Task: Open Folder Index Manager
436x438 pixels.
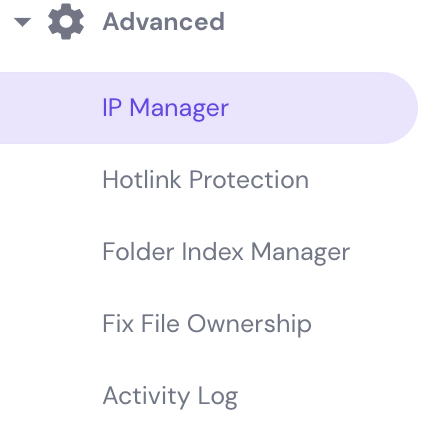Action: pos(226,252)
